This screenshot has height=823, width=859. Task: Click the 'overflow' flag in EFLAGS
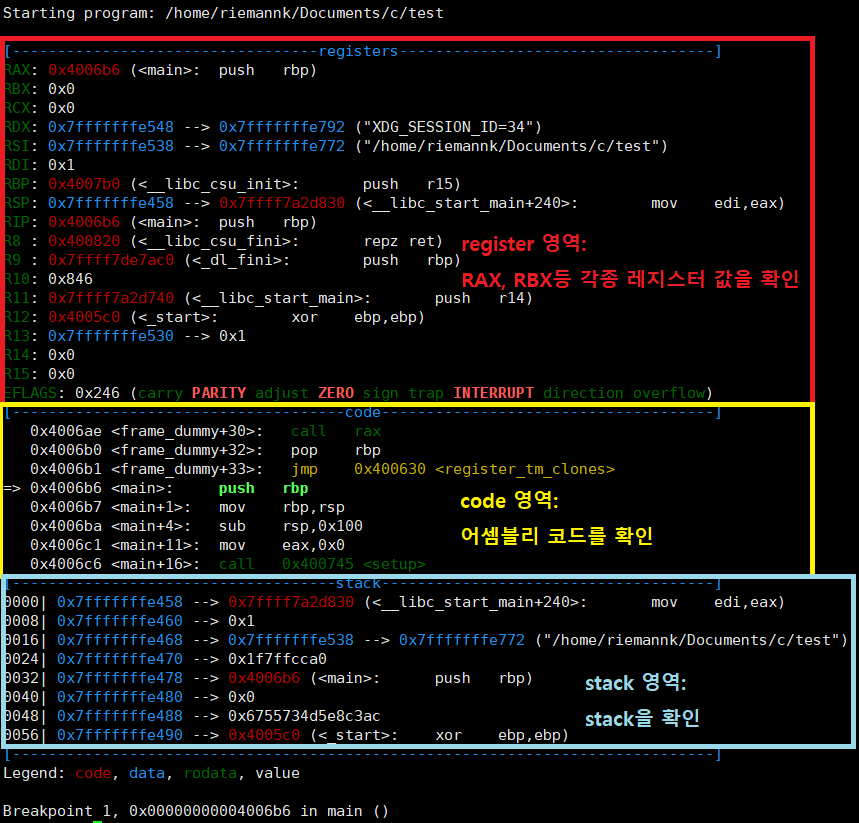pyautogui.click(x=669, y=393)
